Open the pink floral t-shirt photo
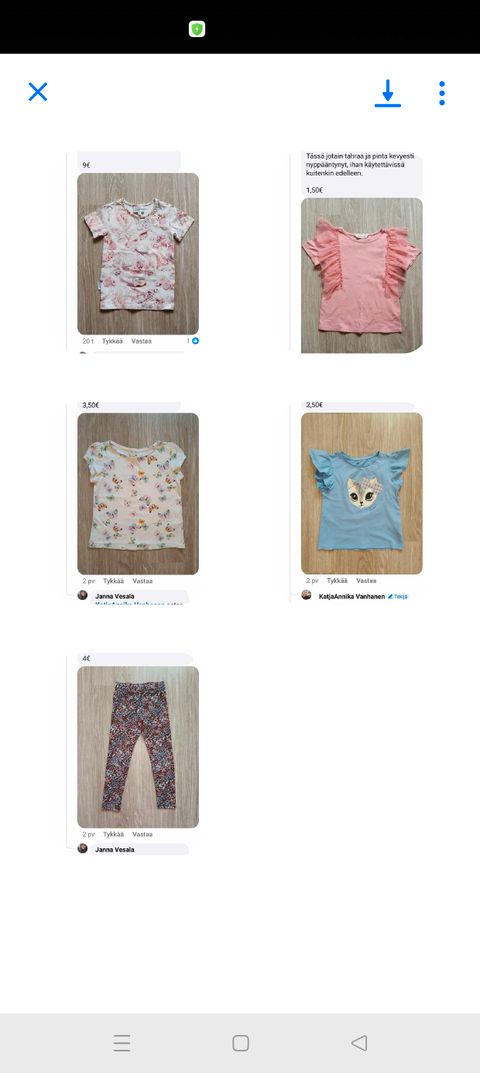This screenshot has height=1073, width=480. coord(138,253)
